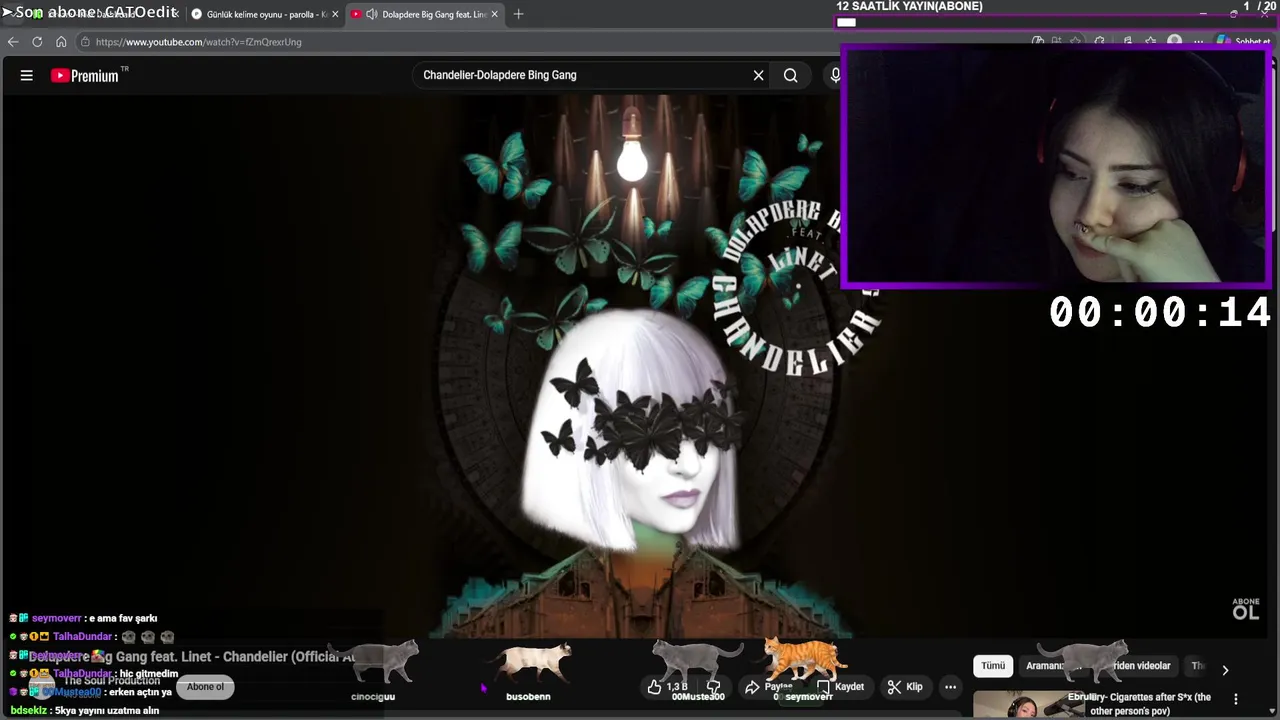Start voice search with the microphone icon
Image resolution: width=1280 pixels, height=720 pixels.
pyautogui.click(x=835, y=75)
